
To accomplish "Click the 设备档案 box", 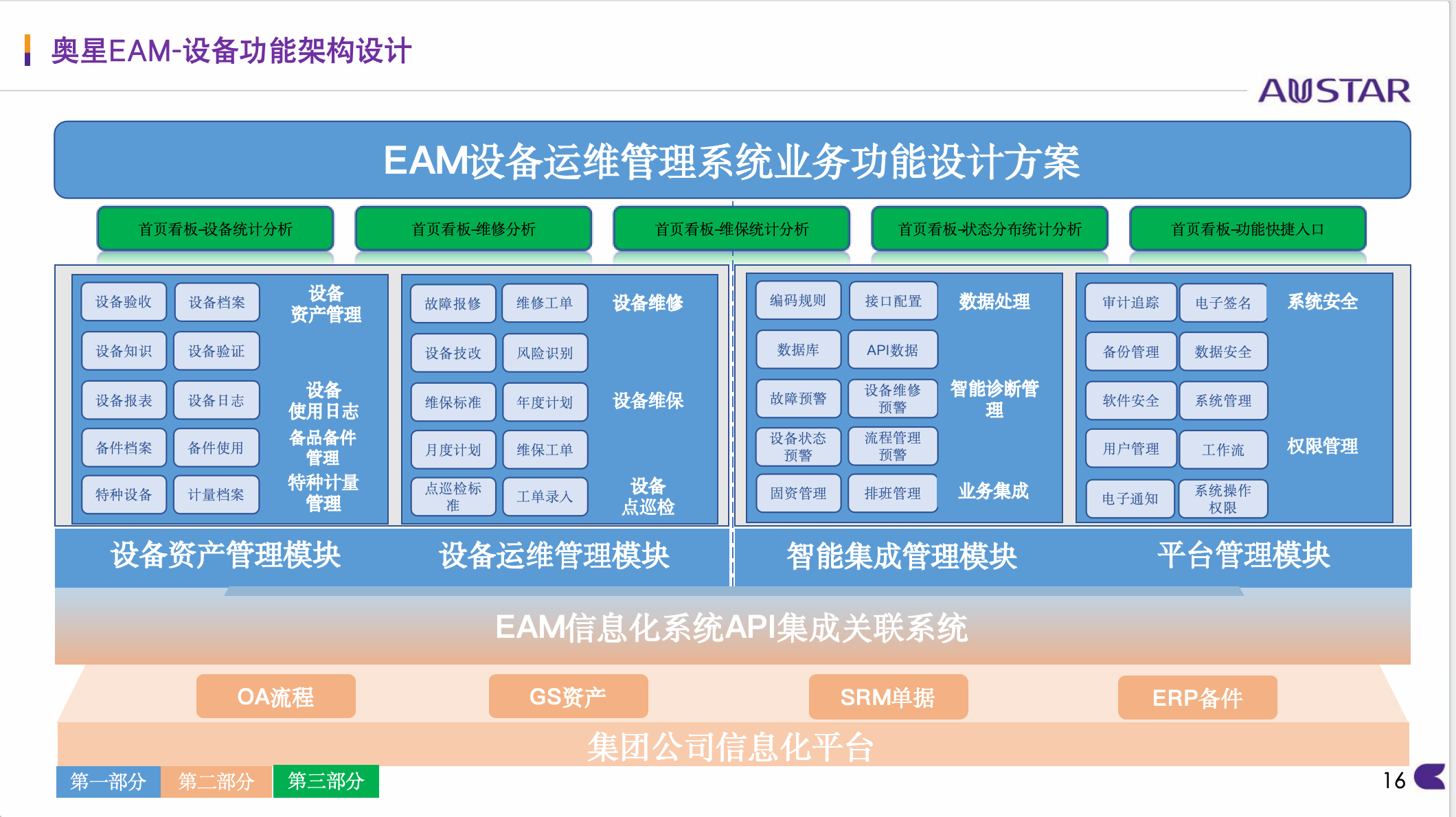I will point(217,303).
